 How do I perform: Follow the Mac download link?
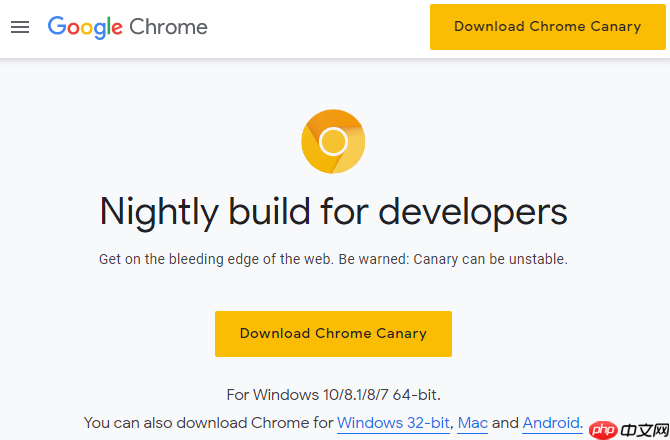[x=473, y=423]
